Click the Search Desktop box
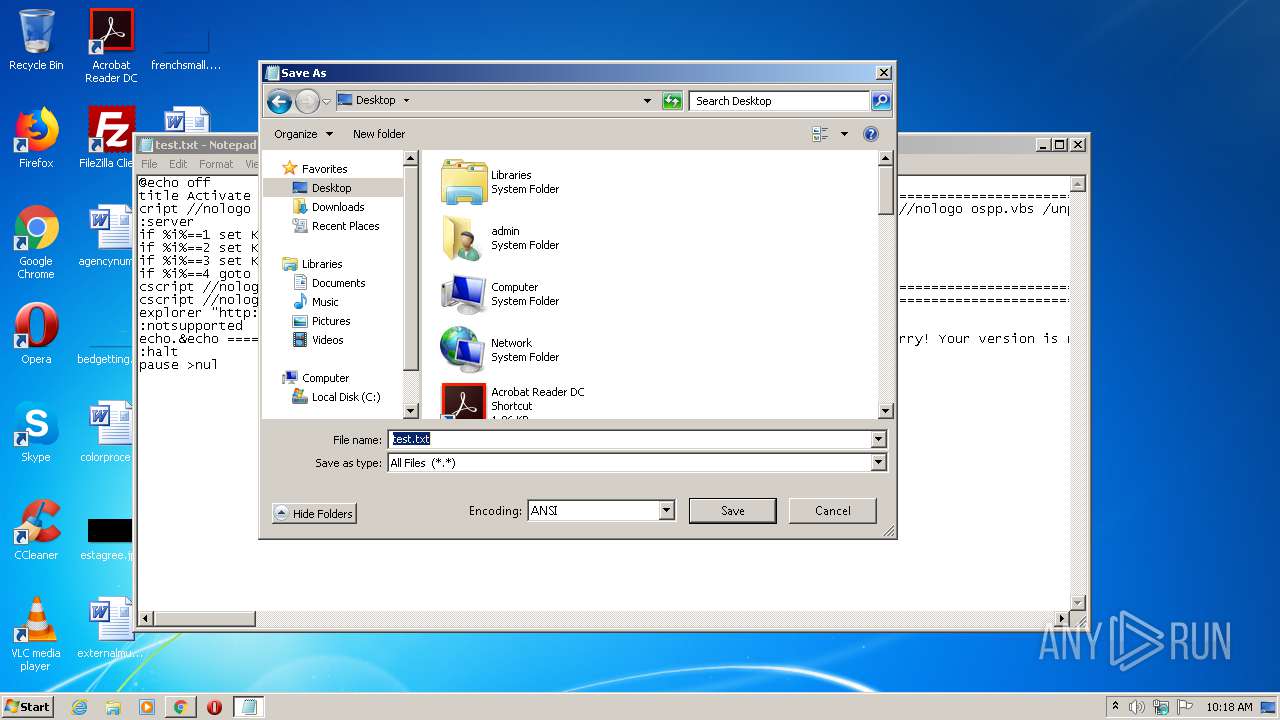This screenshot has width=1280, height=720. click(780, 101)
